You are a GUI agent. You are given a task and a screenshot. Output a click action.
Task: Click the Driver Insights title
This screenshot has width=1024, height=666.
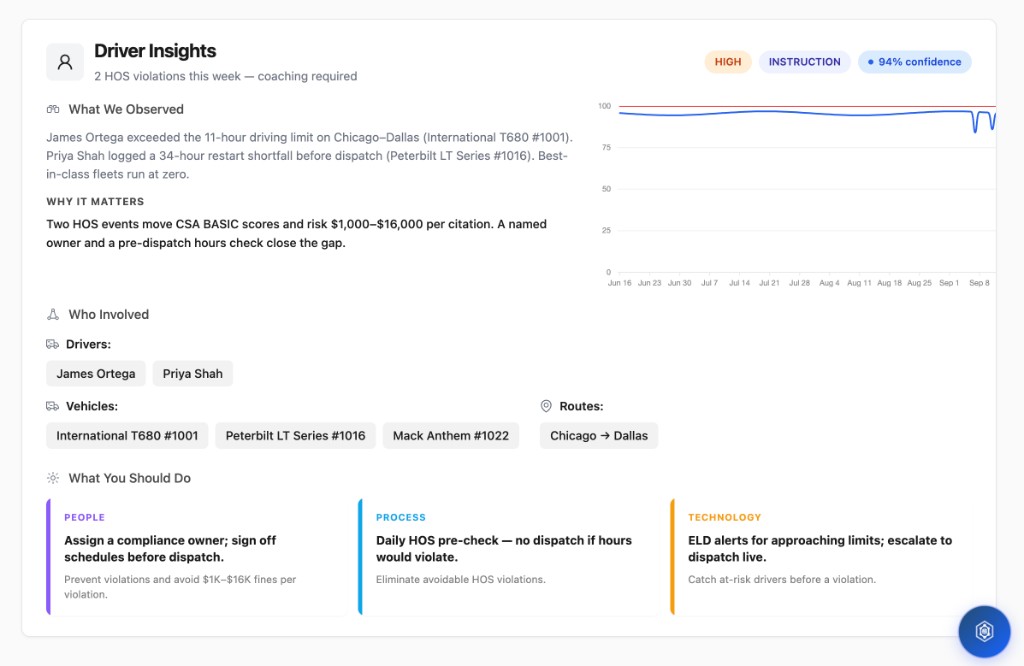point(155,51)
